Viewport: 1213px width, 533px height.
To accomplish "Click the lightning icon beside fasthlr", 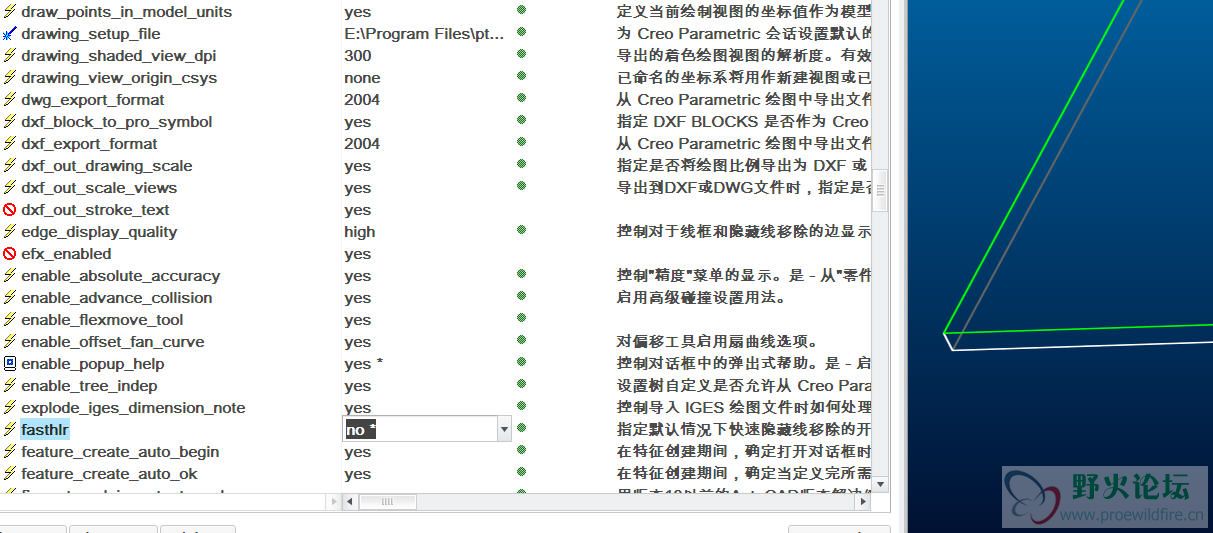I will click(x=10, y=430).
